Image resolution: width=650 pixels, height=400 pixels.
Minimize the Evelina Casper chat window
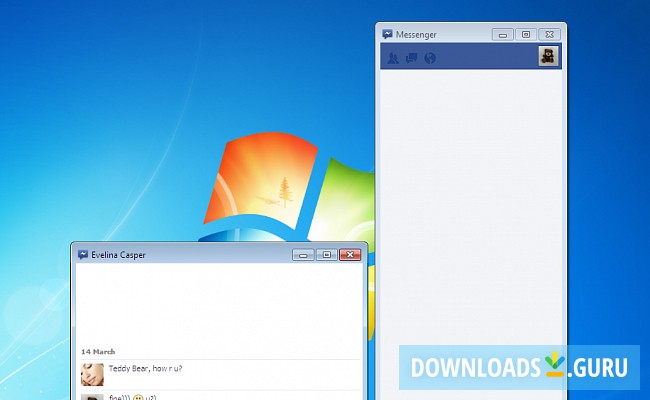coord(303,255)
